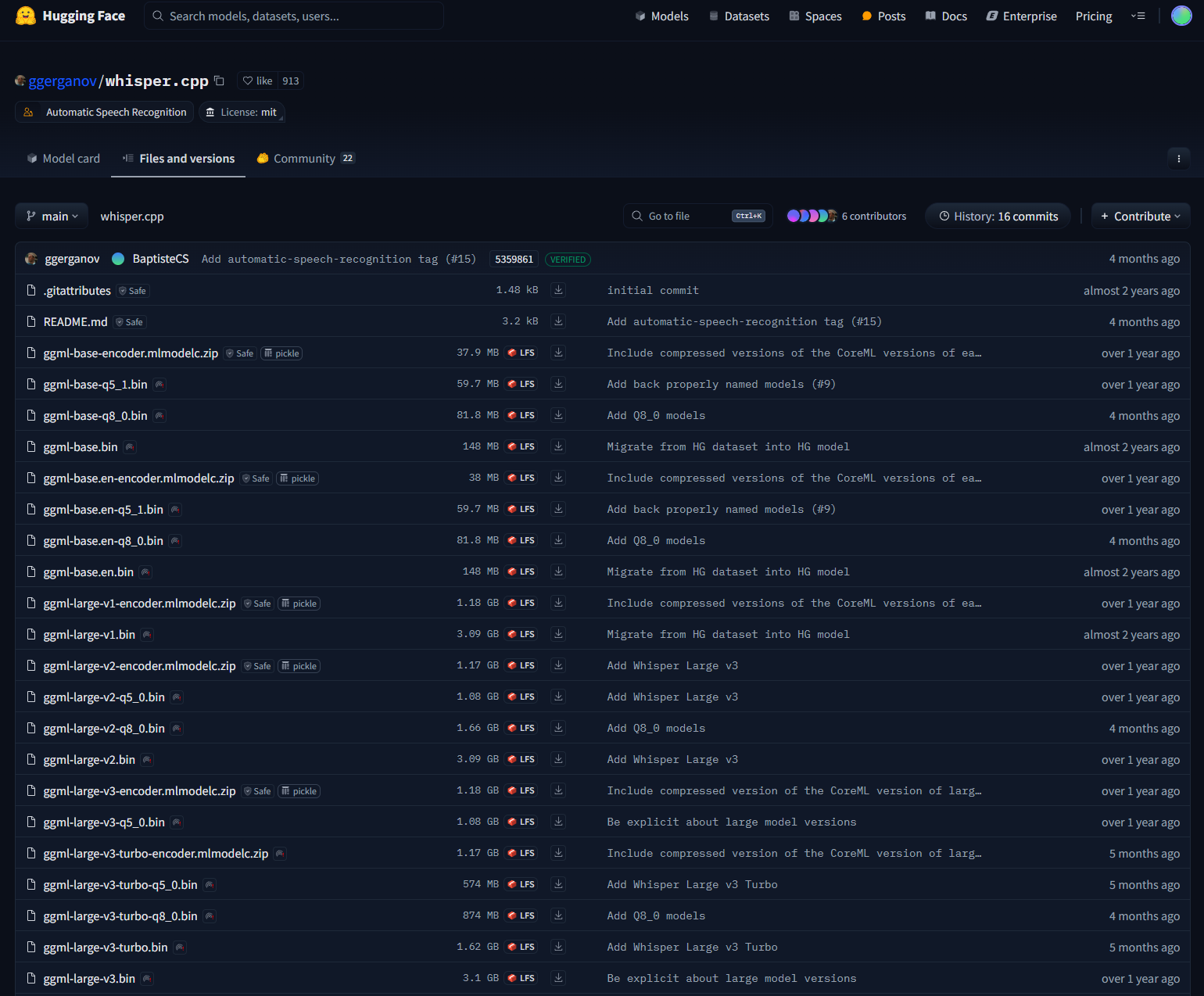
Task: Download ggml-base-encoder.mlmodelc.zip via its download icon
Action: coord(558,353)
